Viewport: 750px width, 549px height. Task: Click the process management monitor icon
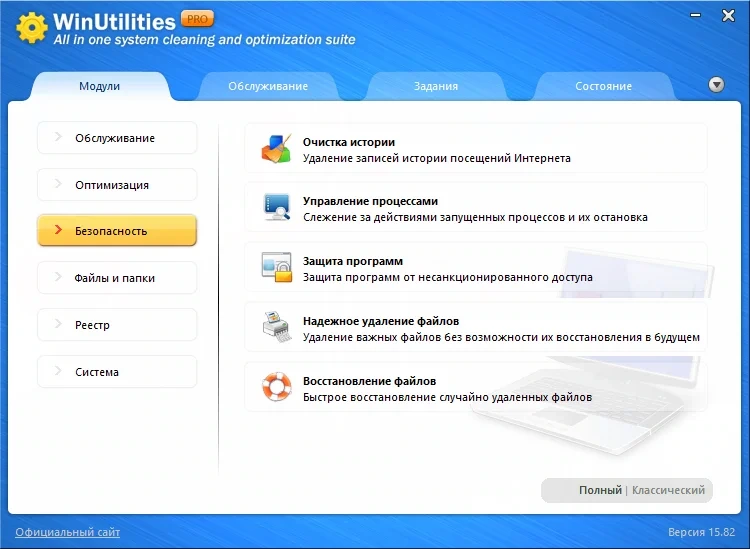[x=277, y=207]
